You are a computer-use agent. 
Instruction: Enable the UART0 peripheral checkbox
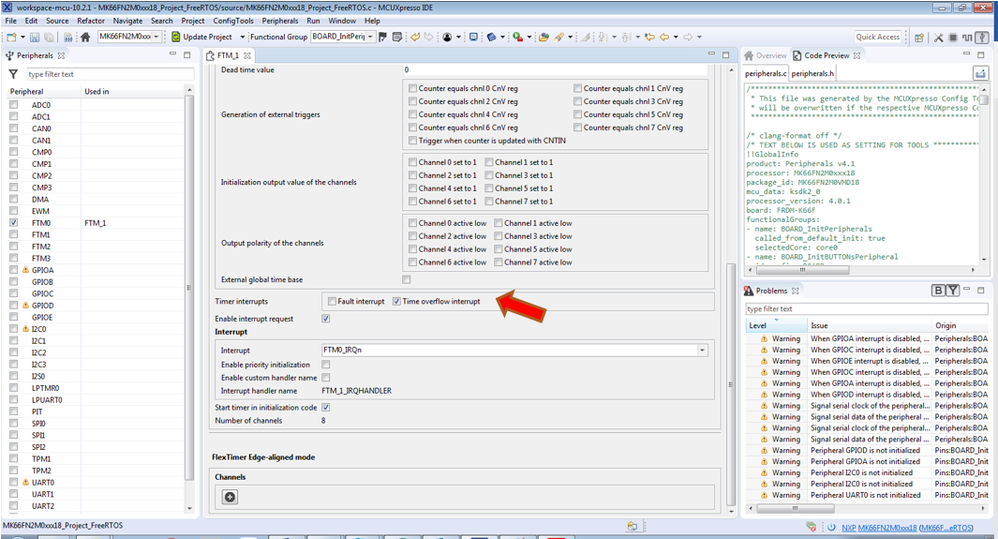[13, 482]
